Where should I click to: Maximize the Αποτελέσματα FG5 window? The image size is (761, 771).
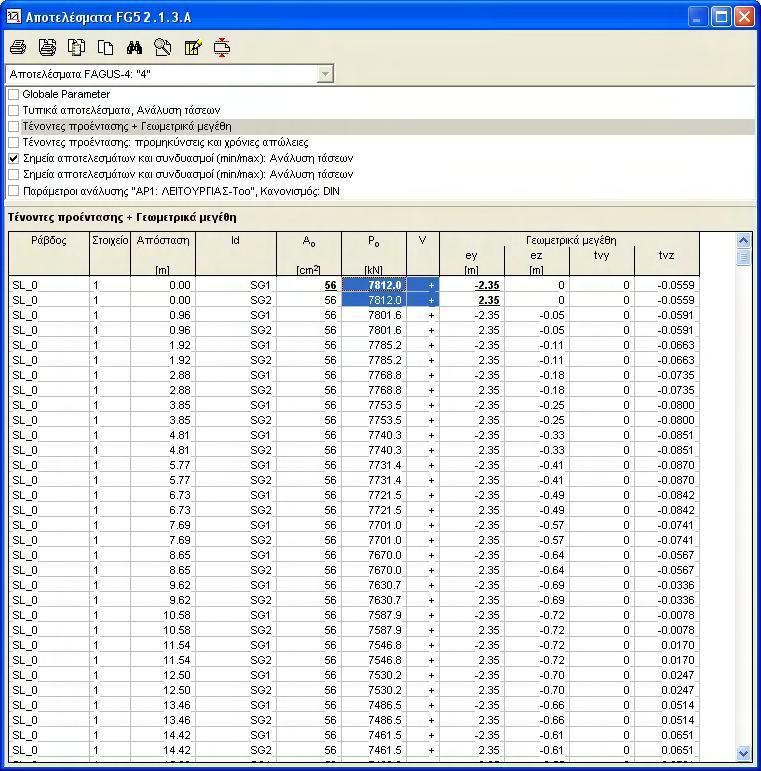tap(721, 17)
